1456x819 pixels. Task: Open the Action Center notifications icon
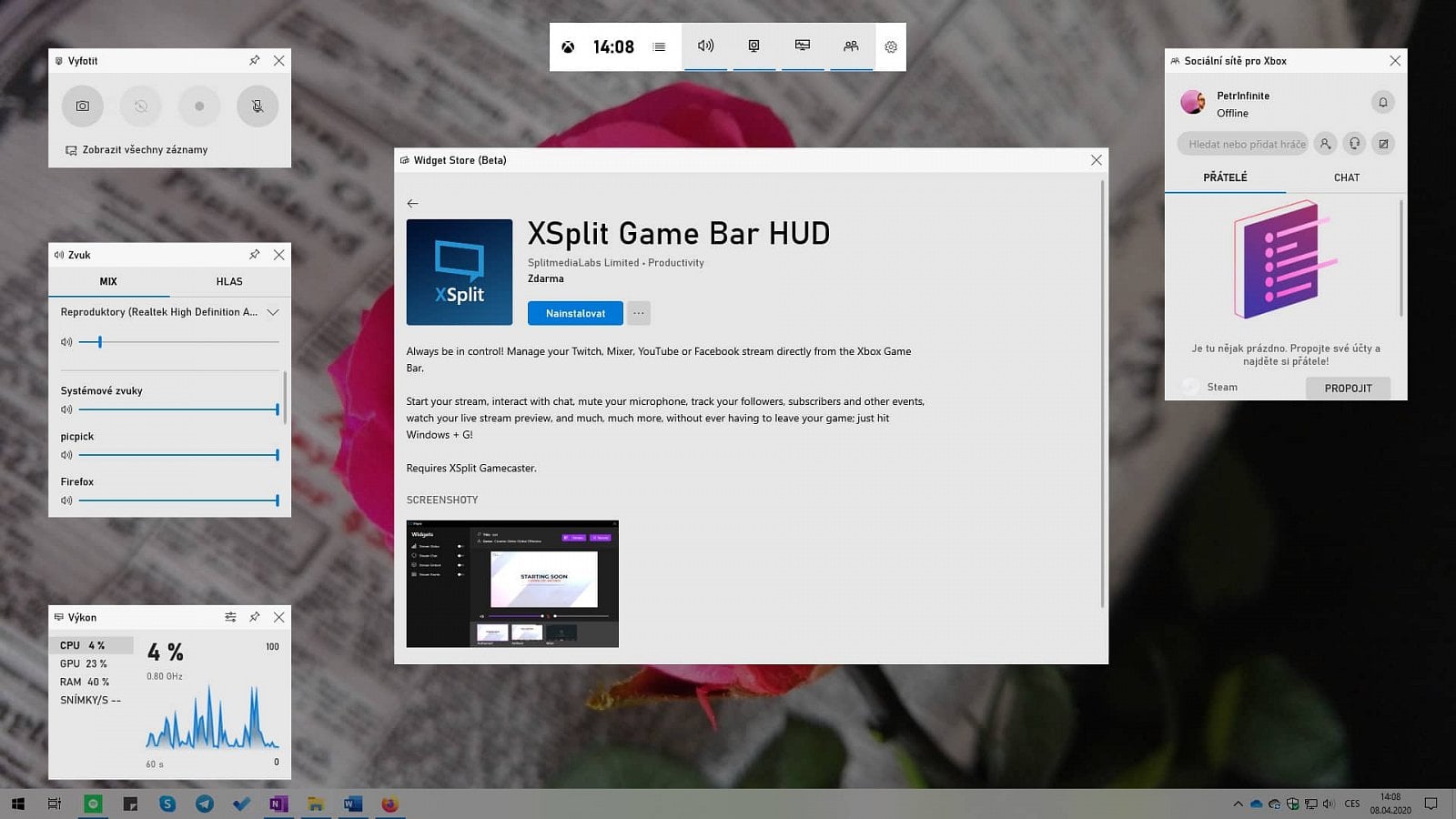point(1431,804)
